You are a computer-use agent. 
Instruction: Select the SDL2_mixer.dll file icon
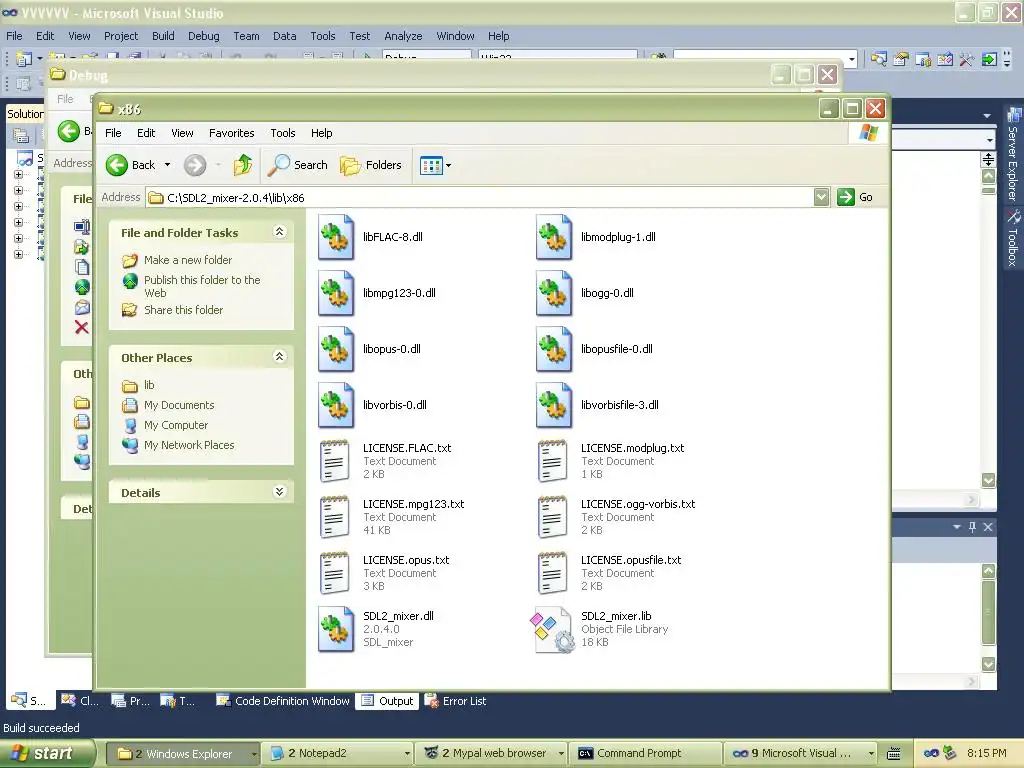pos(336,630)
